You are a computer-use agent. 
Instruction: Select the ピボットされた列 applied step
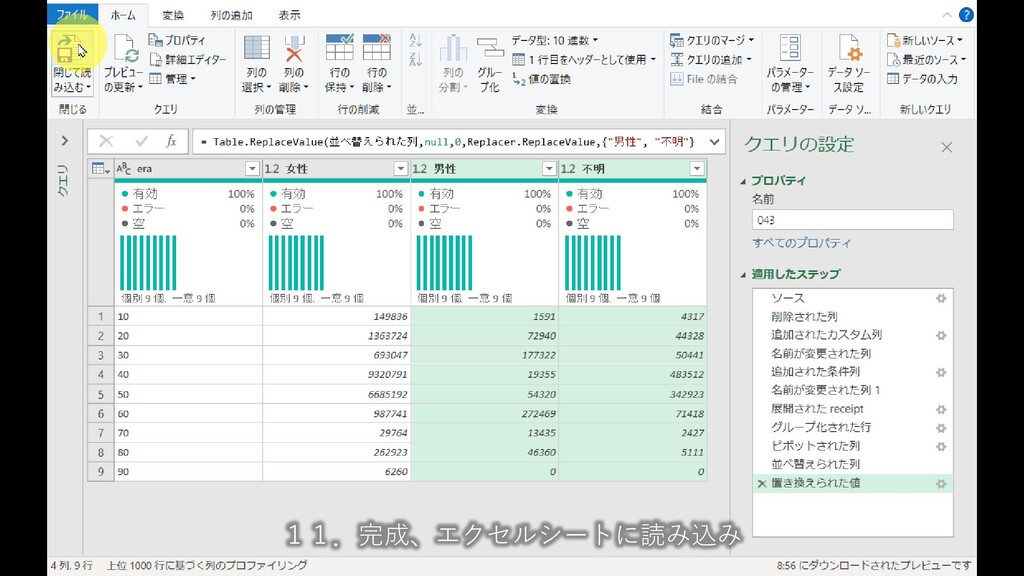point(815,446)
